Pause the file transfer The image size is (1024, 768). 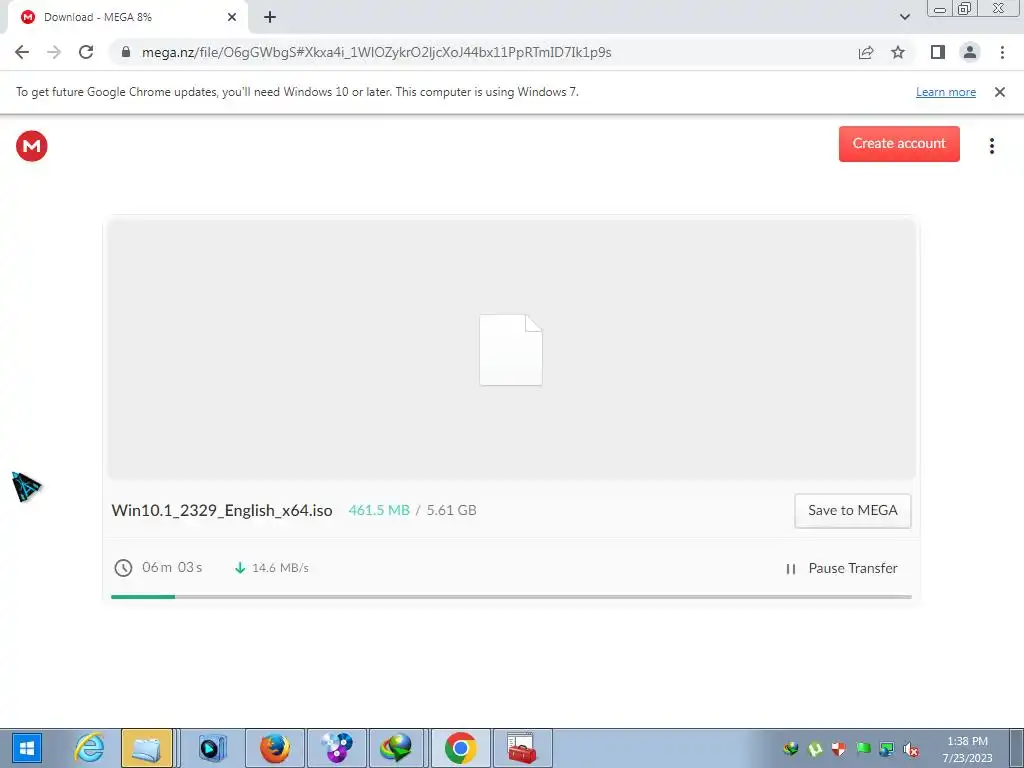tap(842, 568)
